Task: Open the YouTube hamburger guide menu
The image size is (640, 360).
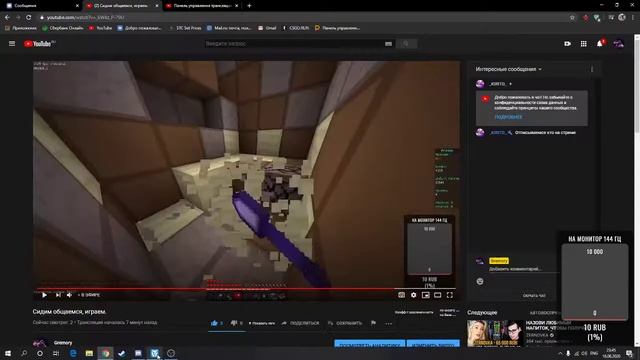Action: [12, 43]
